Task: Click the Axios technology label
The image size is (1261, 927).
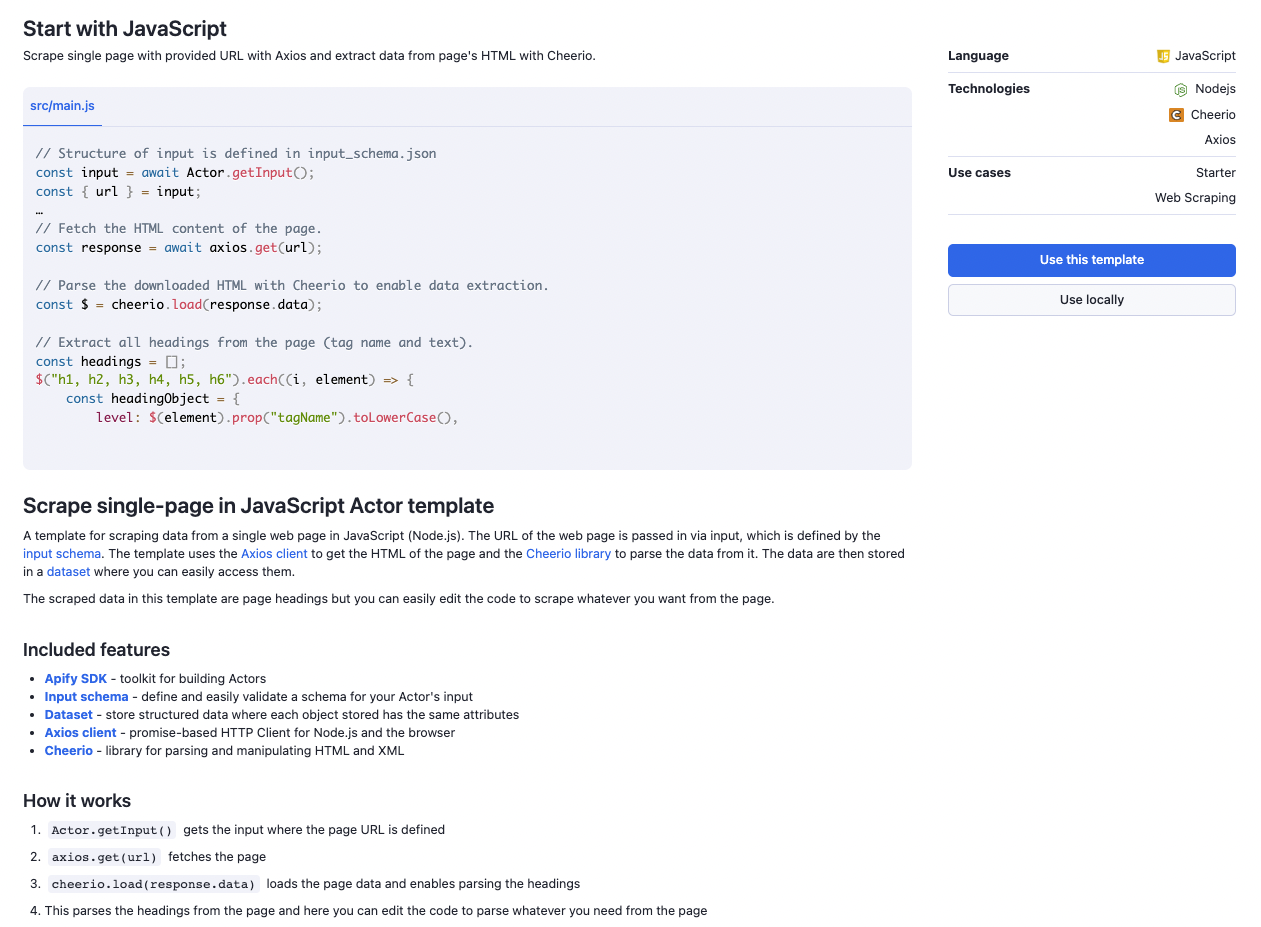Action: 1220,139
